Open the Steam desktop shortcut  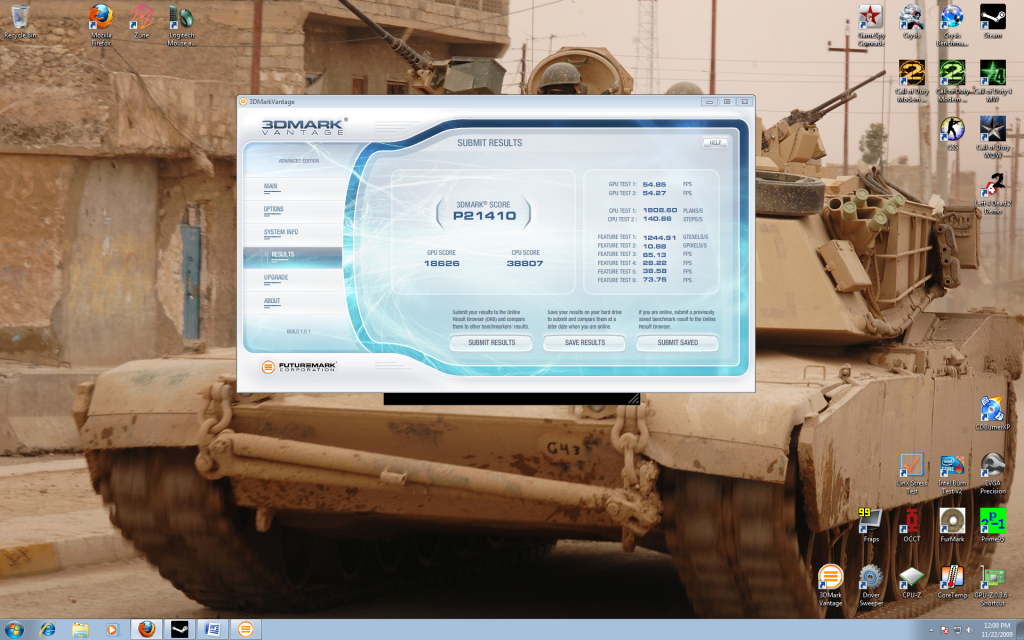(993, 22)
